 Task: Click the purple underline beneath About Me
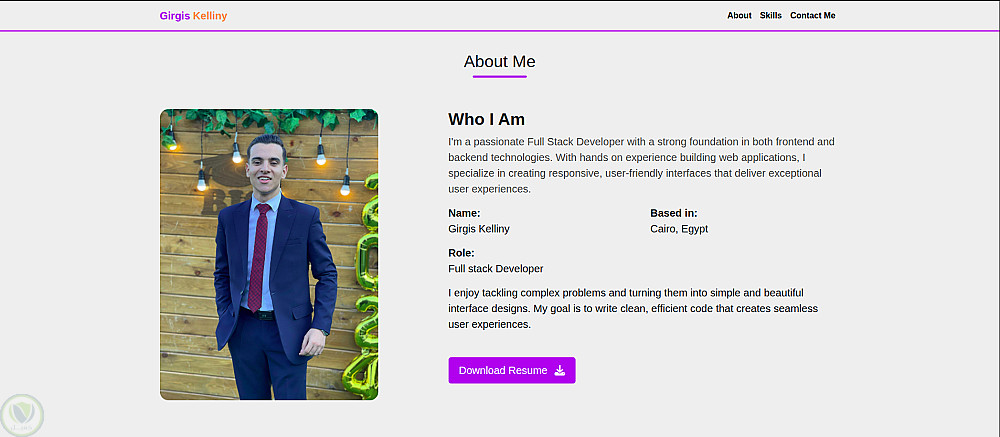coord(500,77)
